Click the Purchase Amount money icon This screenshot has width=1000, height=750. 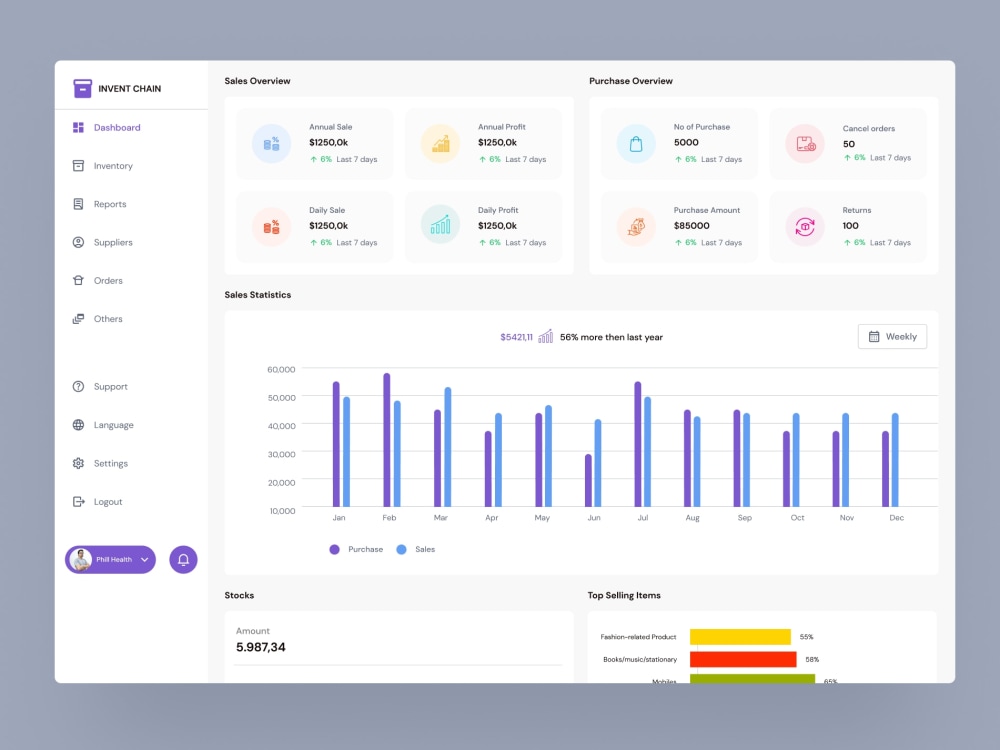point(636,226)
